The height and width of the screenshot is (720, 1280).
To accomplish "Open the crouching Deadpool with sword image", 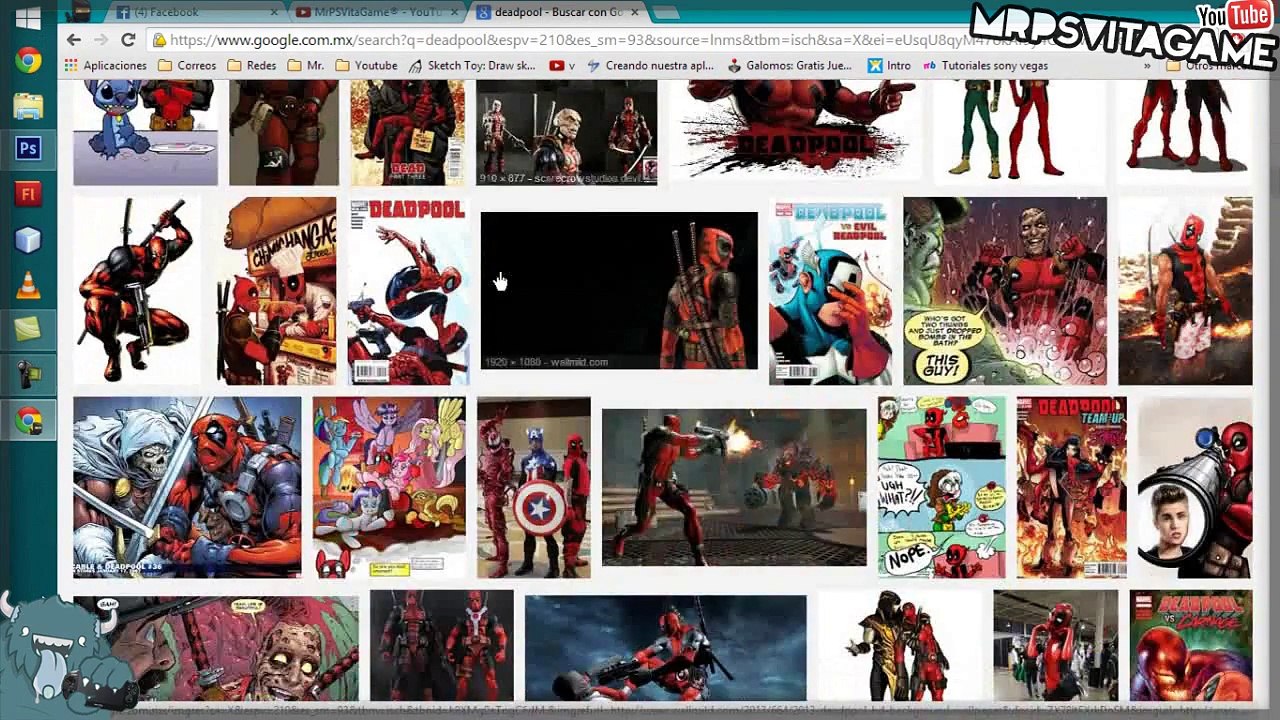I will 137,291.
